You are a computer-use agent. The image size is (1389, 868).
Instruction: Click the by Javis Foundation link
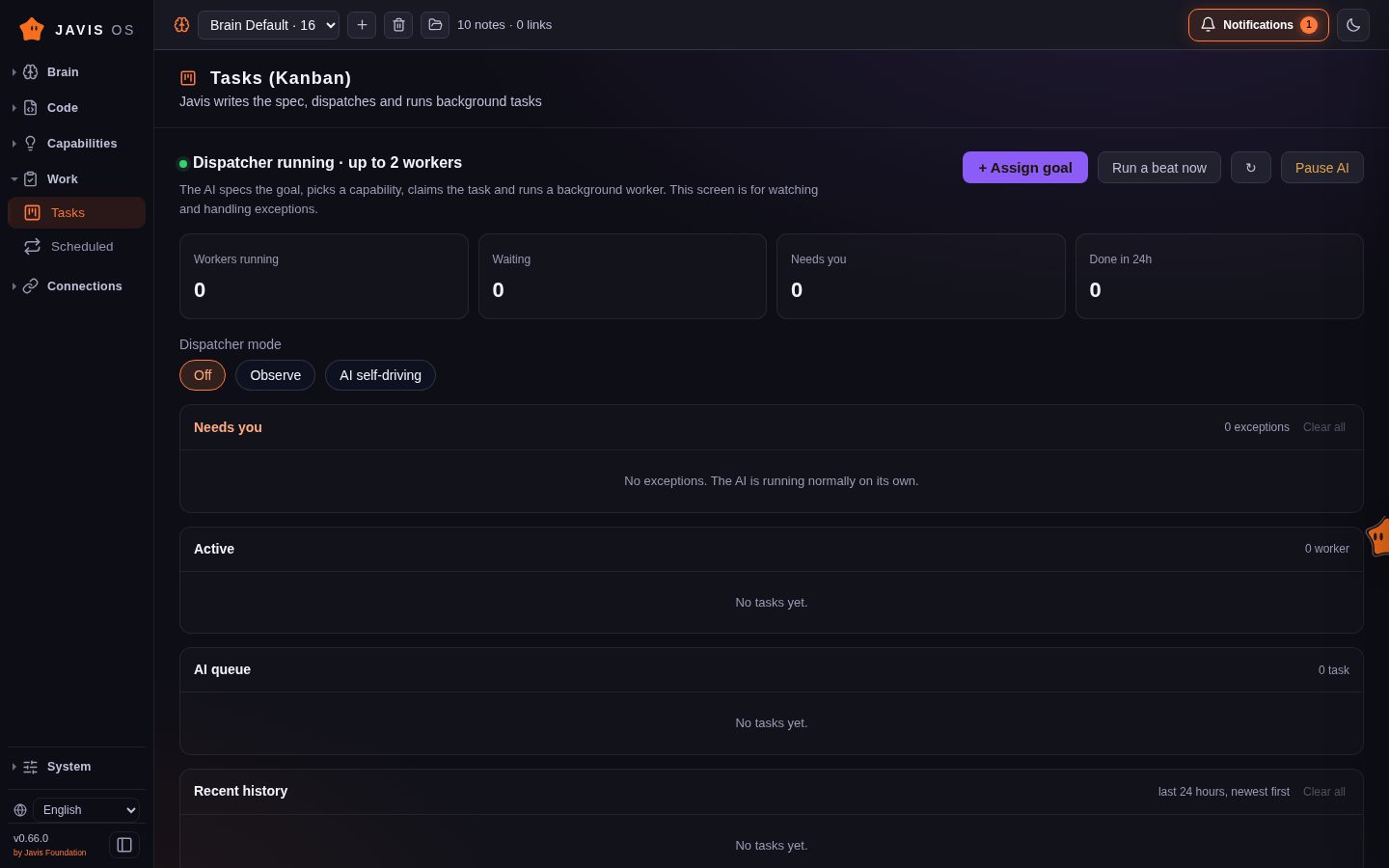point(50,853)
